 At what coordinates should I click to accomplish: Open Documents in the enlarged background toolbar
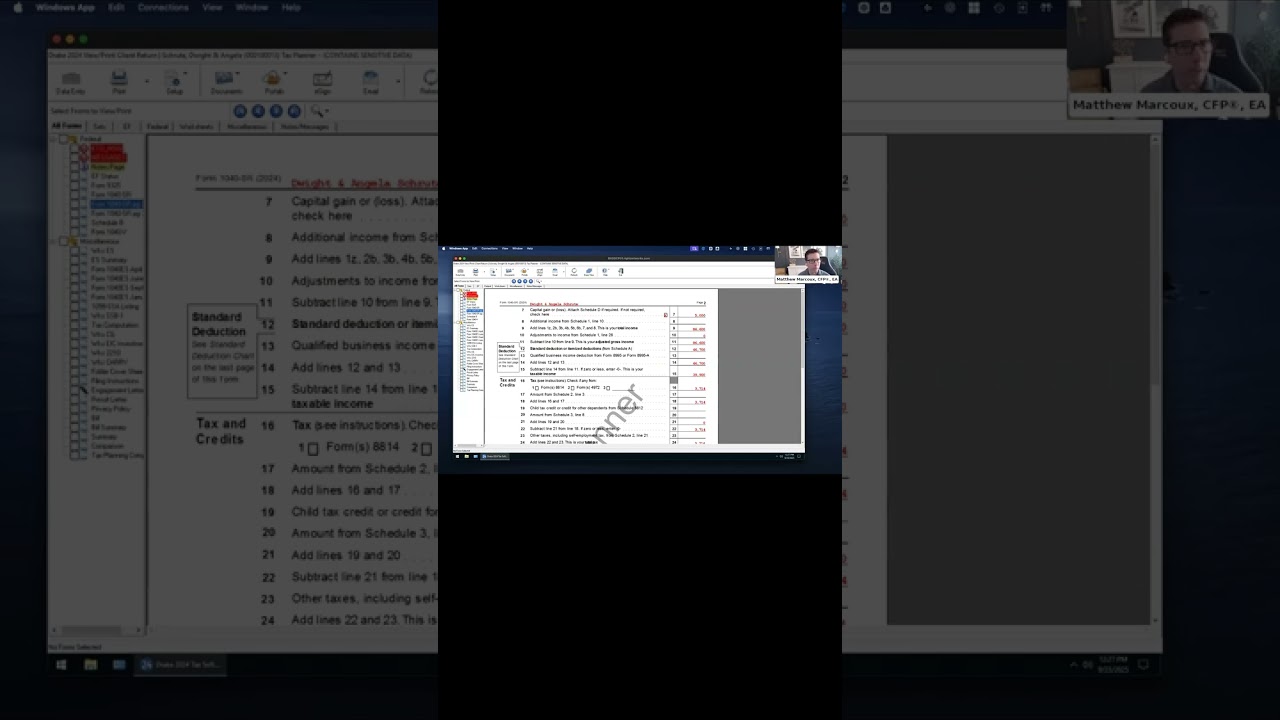point(226,82)
